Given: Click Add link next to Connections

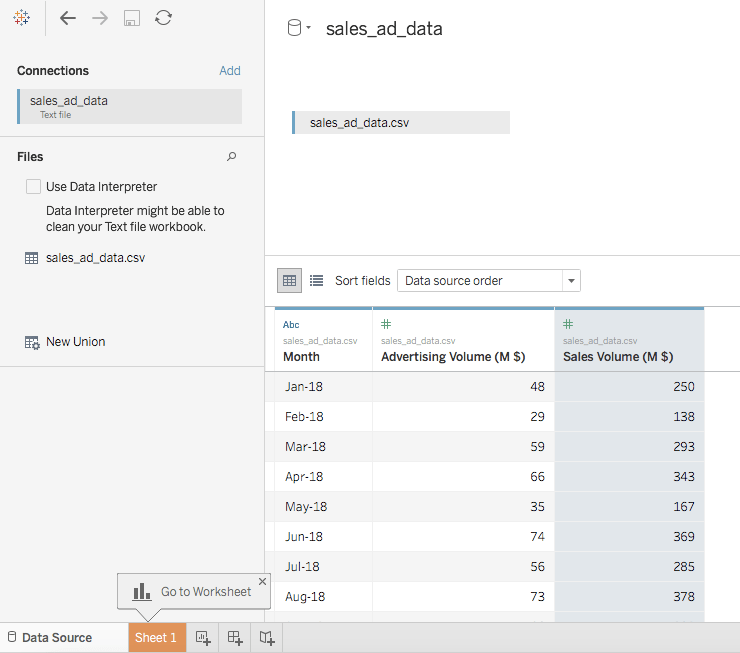Looking at the screenshot, I should tap(230, 71).
